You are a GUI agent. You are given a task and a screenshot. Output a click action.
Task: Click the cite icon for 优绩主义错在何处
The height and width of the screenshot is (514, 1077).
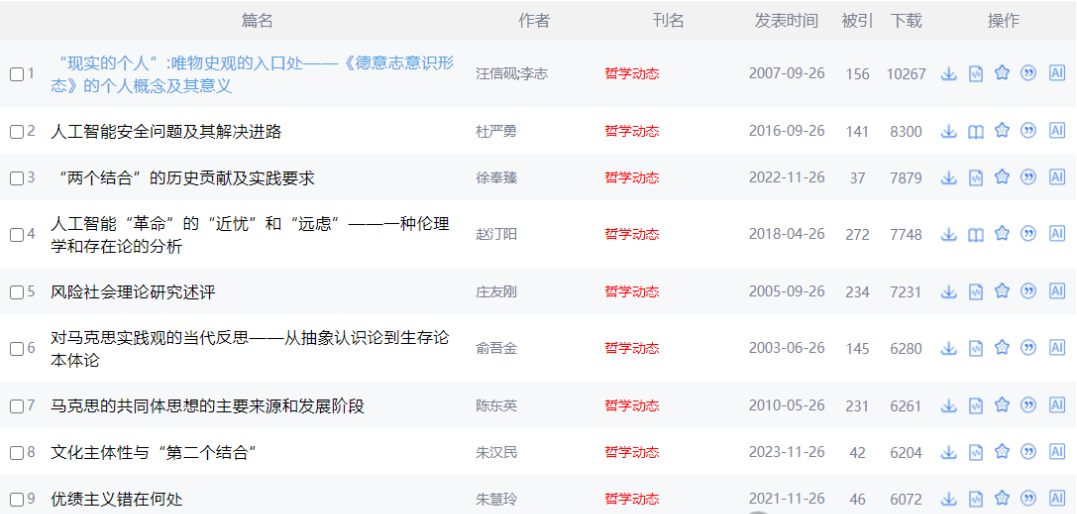tap(1027, 498)
